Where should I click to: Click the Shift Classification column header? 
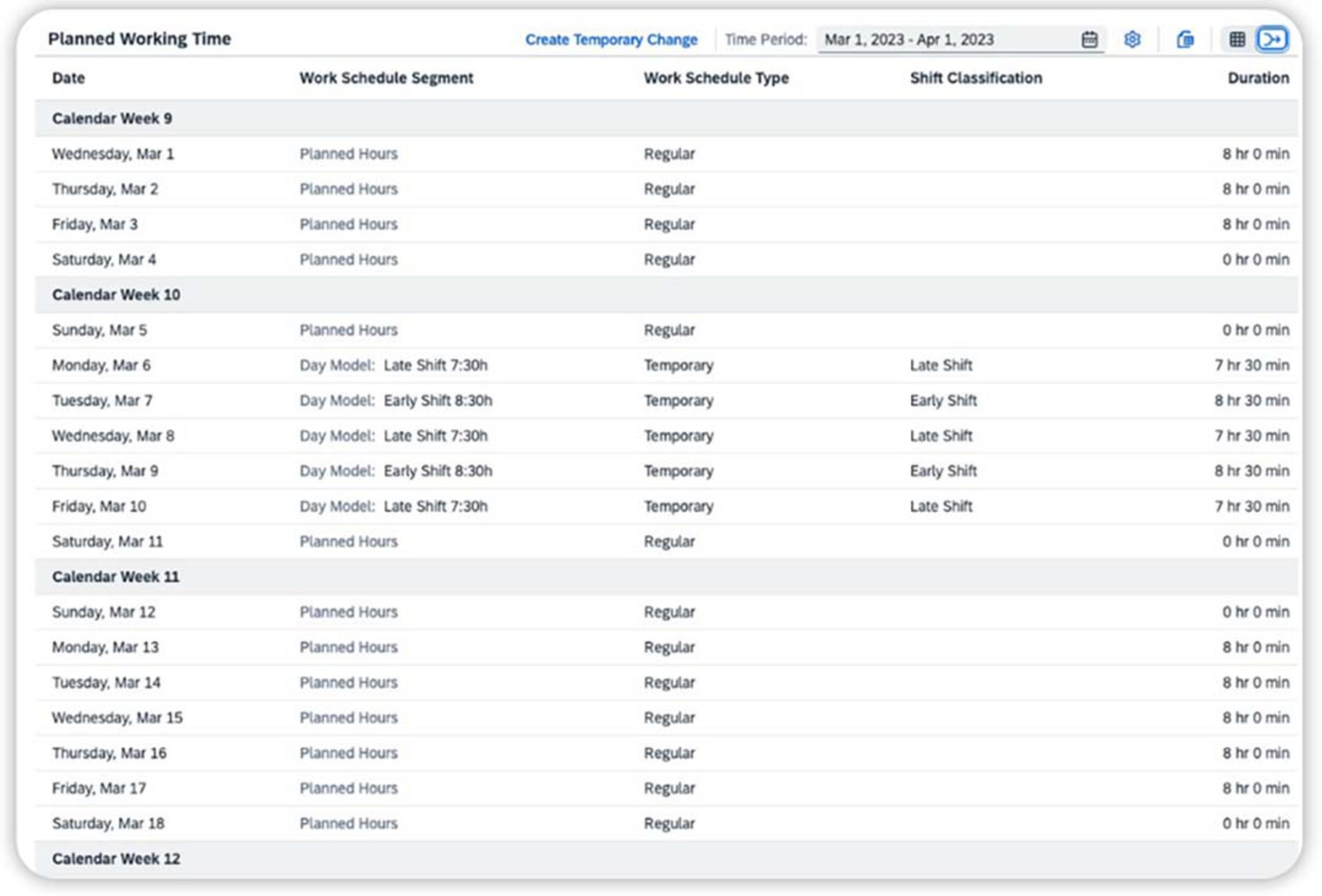[976, 78]
